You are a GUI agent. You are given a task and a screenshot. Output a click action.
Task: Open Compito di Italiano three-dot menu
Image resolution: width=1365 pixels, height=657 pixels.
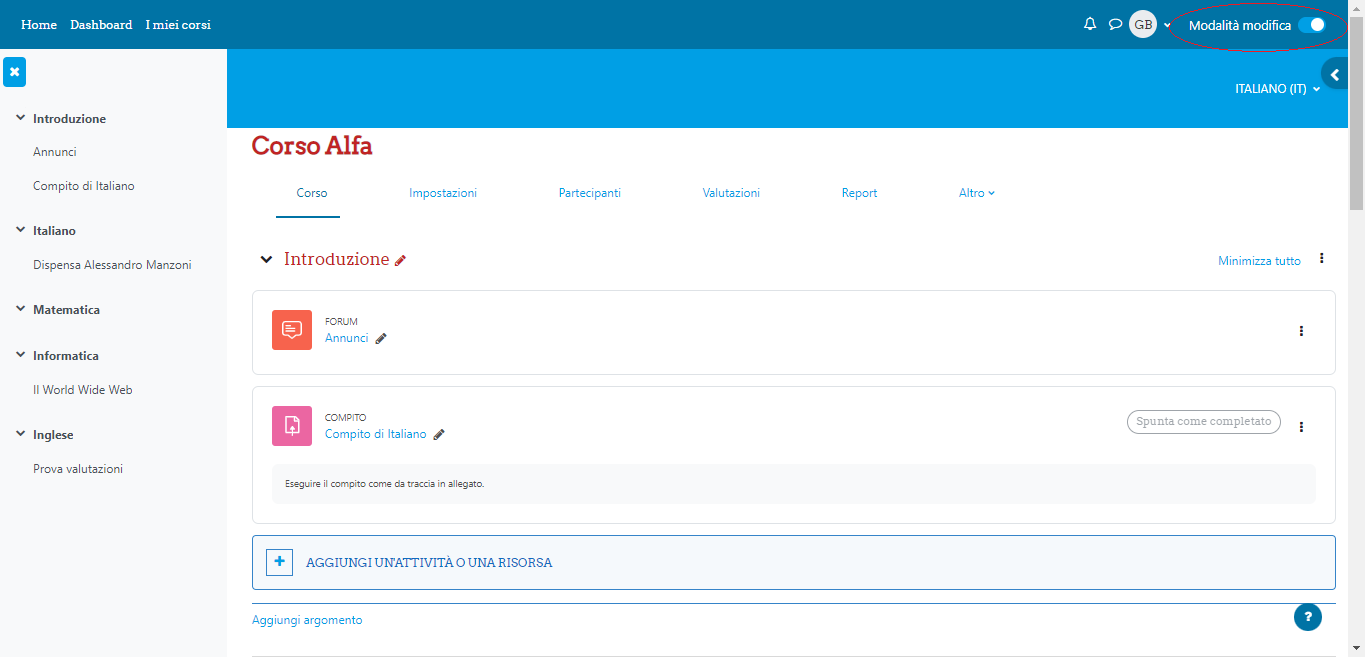[1301, 427]
